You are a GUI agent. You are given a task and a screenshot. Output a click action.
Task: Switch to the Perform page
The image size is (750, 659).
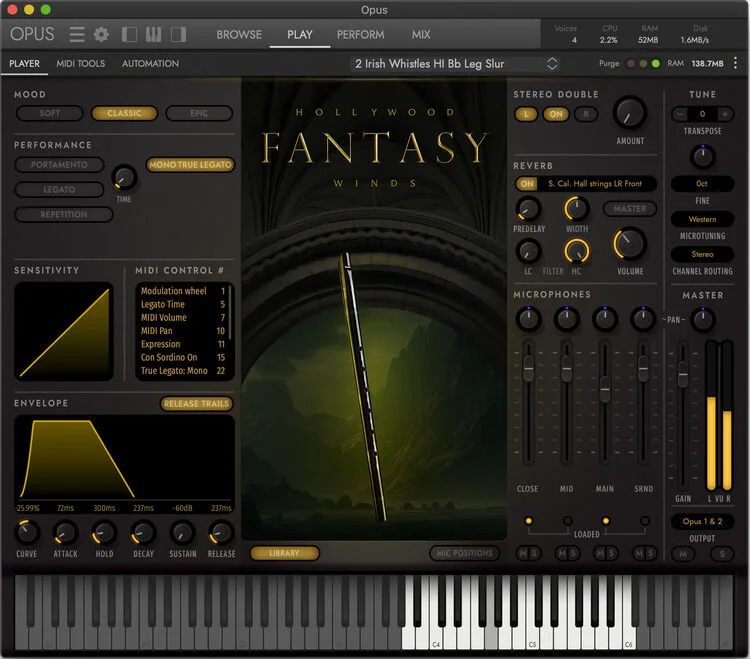pos(360,34)
